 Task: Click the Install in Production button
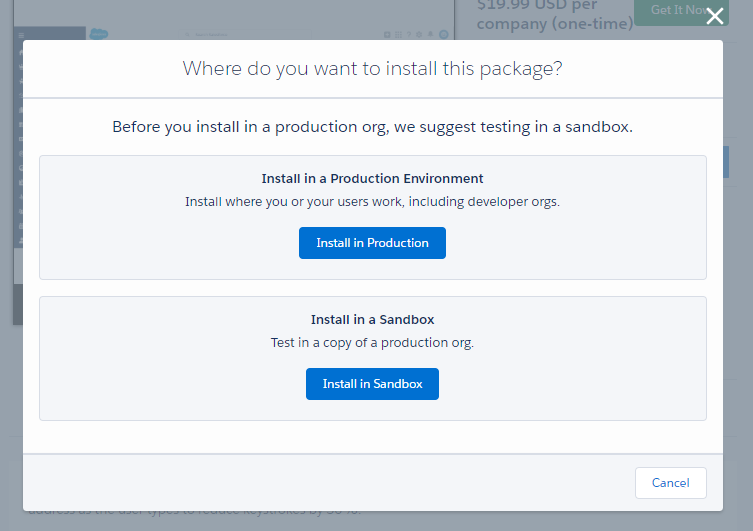[372, 243]
